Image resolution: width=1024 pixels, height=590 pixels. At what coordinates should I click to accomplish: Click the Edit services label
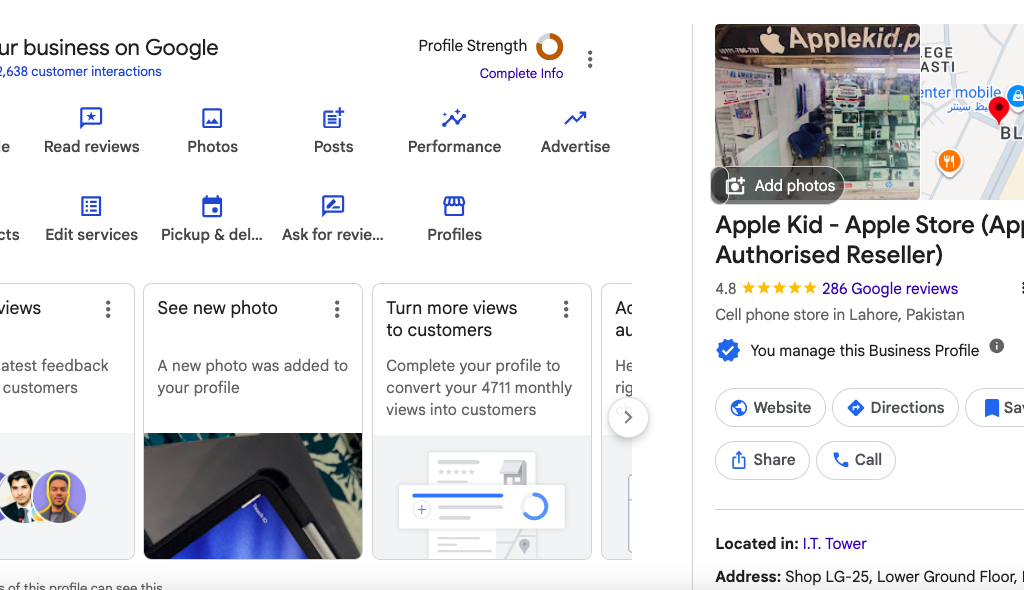point(91,235)
